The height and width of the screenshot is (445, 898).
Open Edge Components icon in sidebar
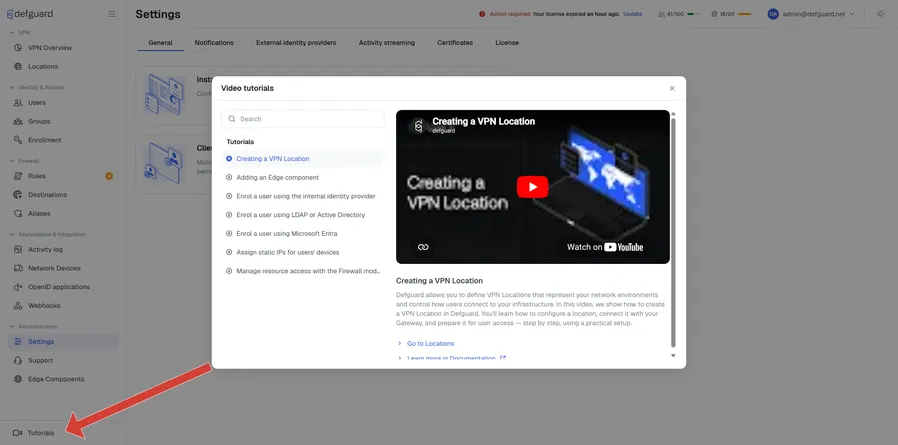click(18, 379)
